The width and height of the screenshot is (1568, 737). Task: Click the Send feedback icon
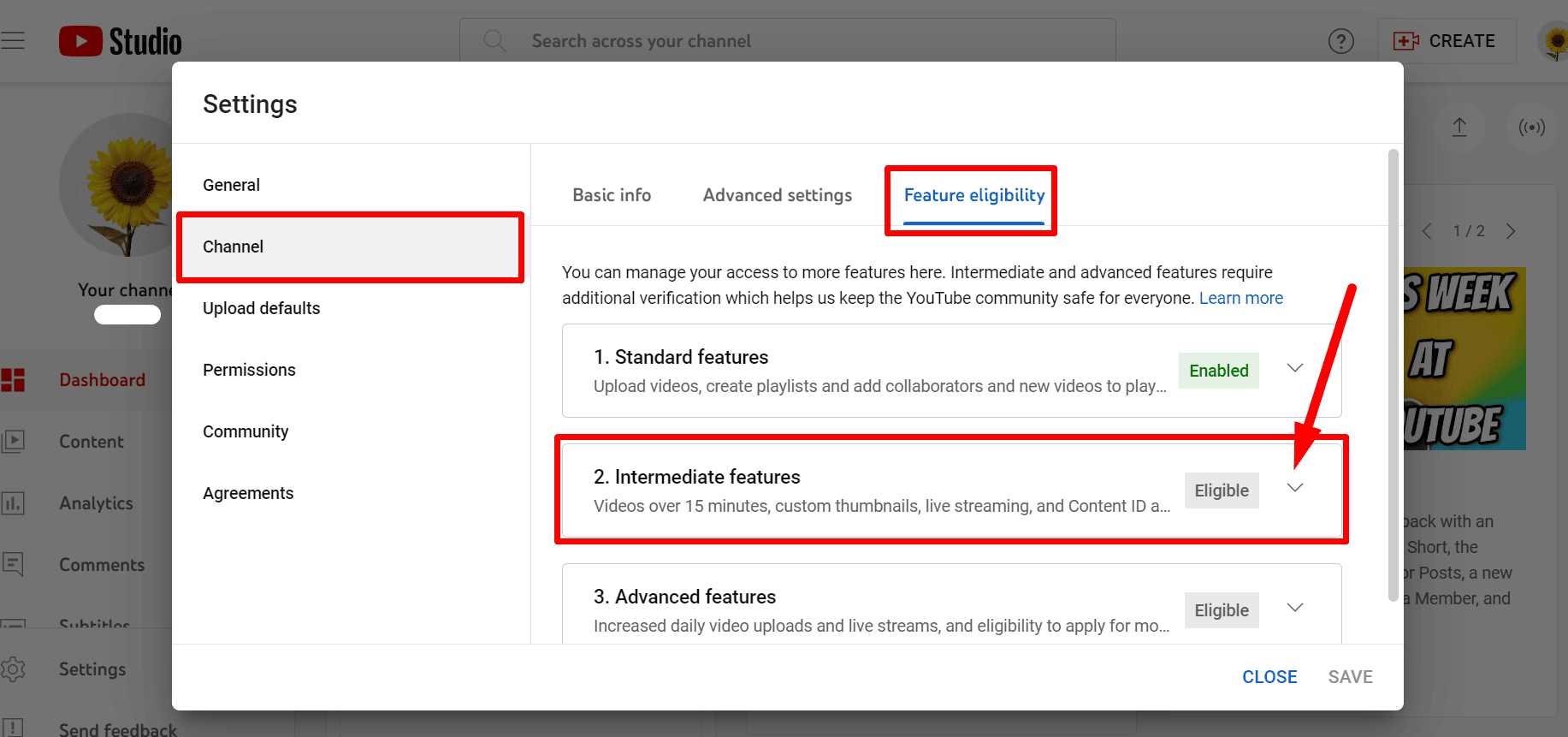click(13, 728)
